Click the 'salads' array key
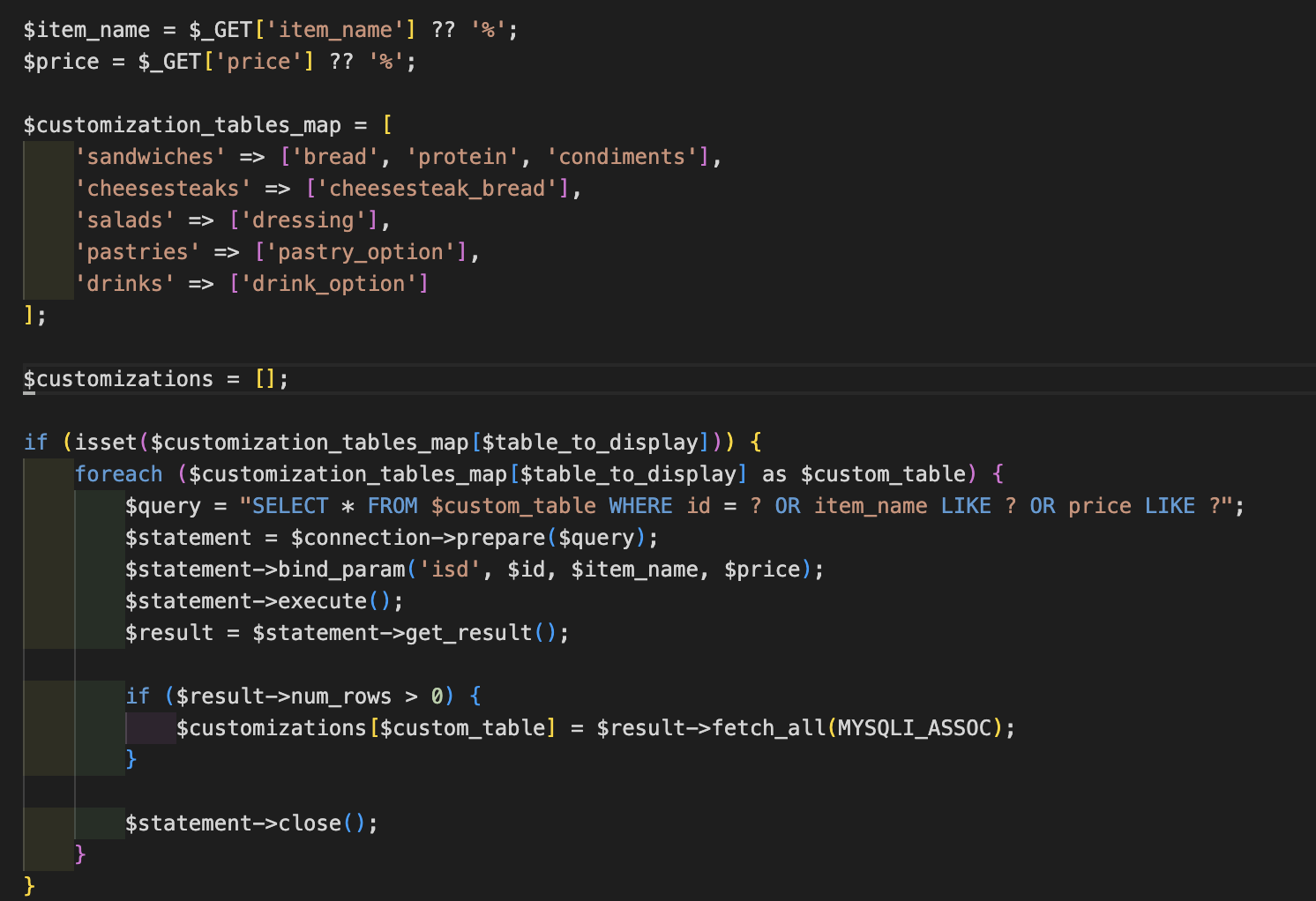1316x901 pixels. 124,220
